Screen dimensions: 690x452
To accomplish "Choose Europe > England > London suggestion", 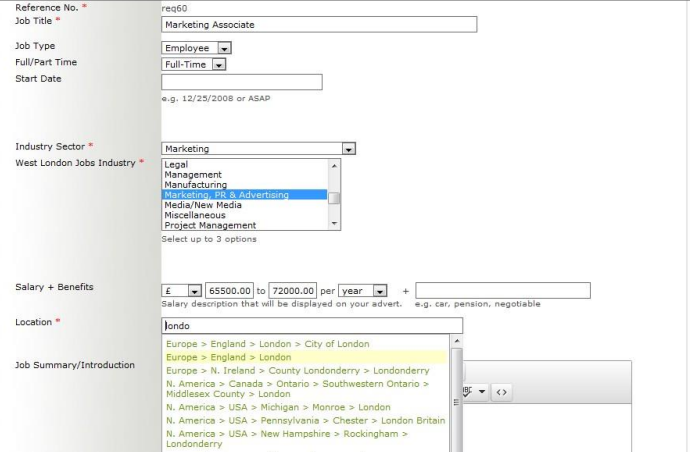I will click(x=305, y=357).
